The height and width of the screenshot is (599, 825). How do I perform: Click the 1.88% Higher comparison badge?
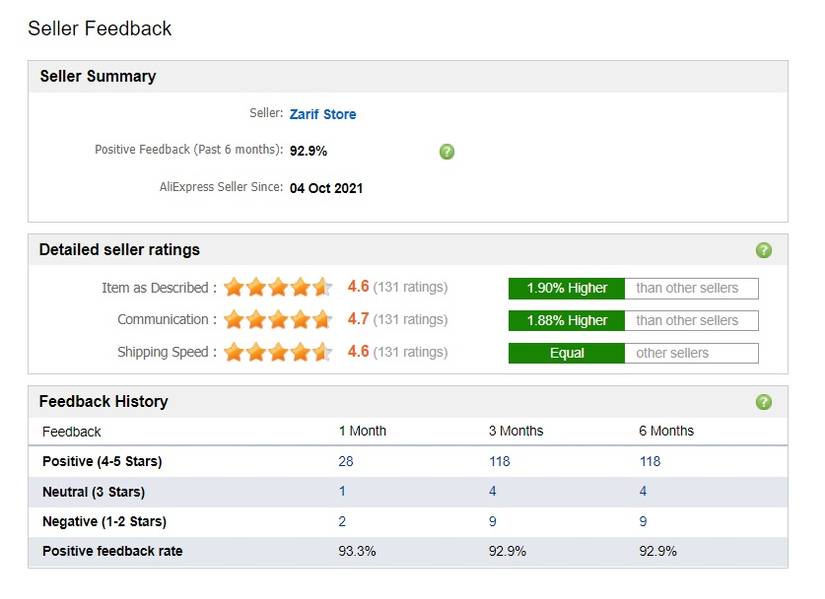[x=567, y=320]
